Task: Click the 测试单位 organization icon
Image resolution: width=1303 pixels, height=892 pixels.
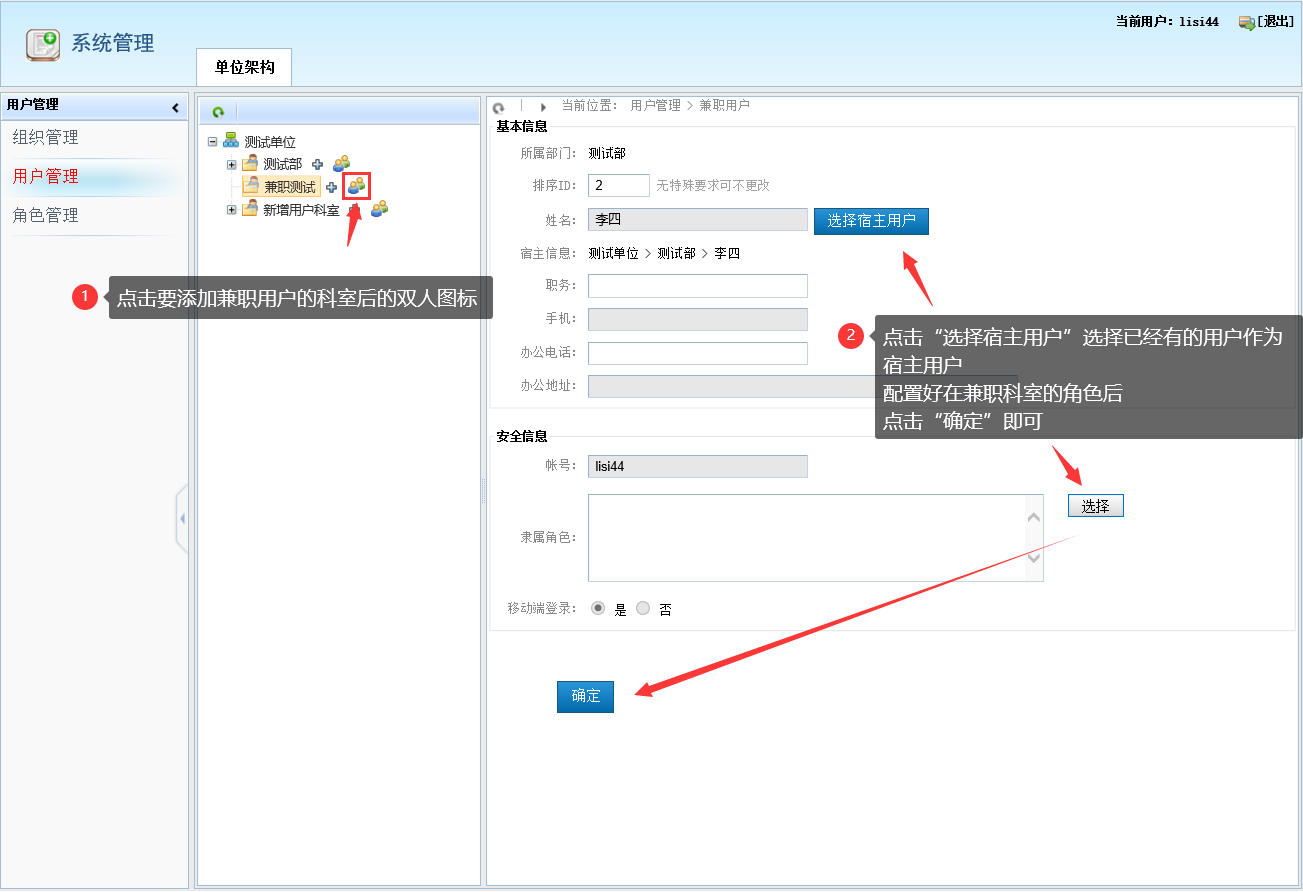Action: pyautogui.click(x=231, y=142)
